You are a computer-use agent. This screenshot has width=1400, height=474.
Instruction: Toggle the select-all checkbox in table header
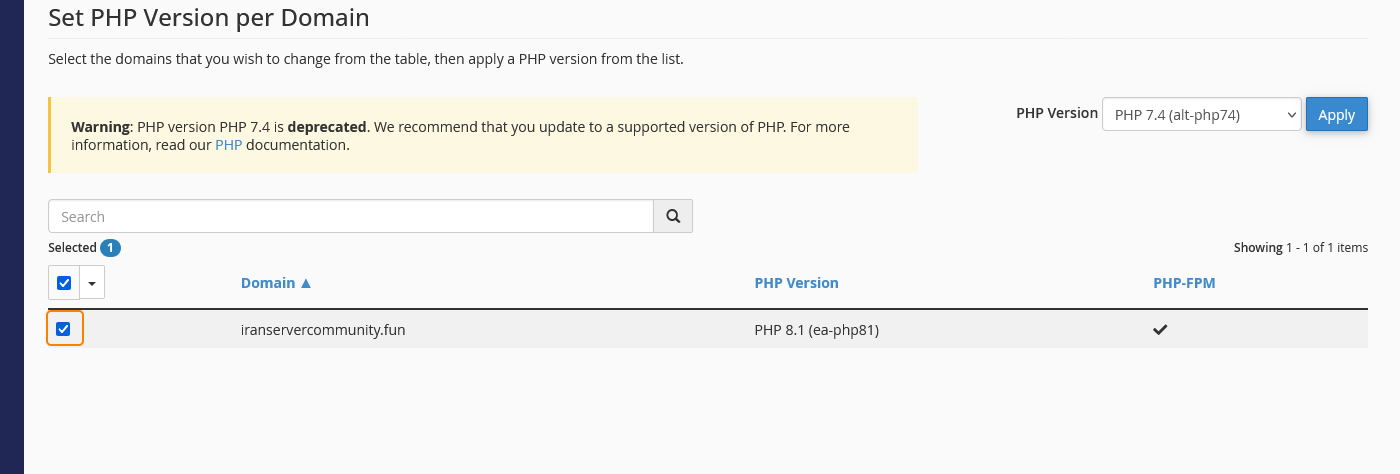(64, 283)
